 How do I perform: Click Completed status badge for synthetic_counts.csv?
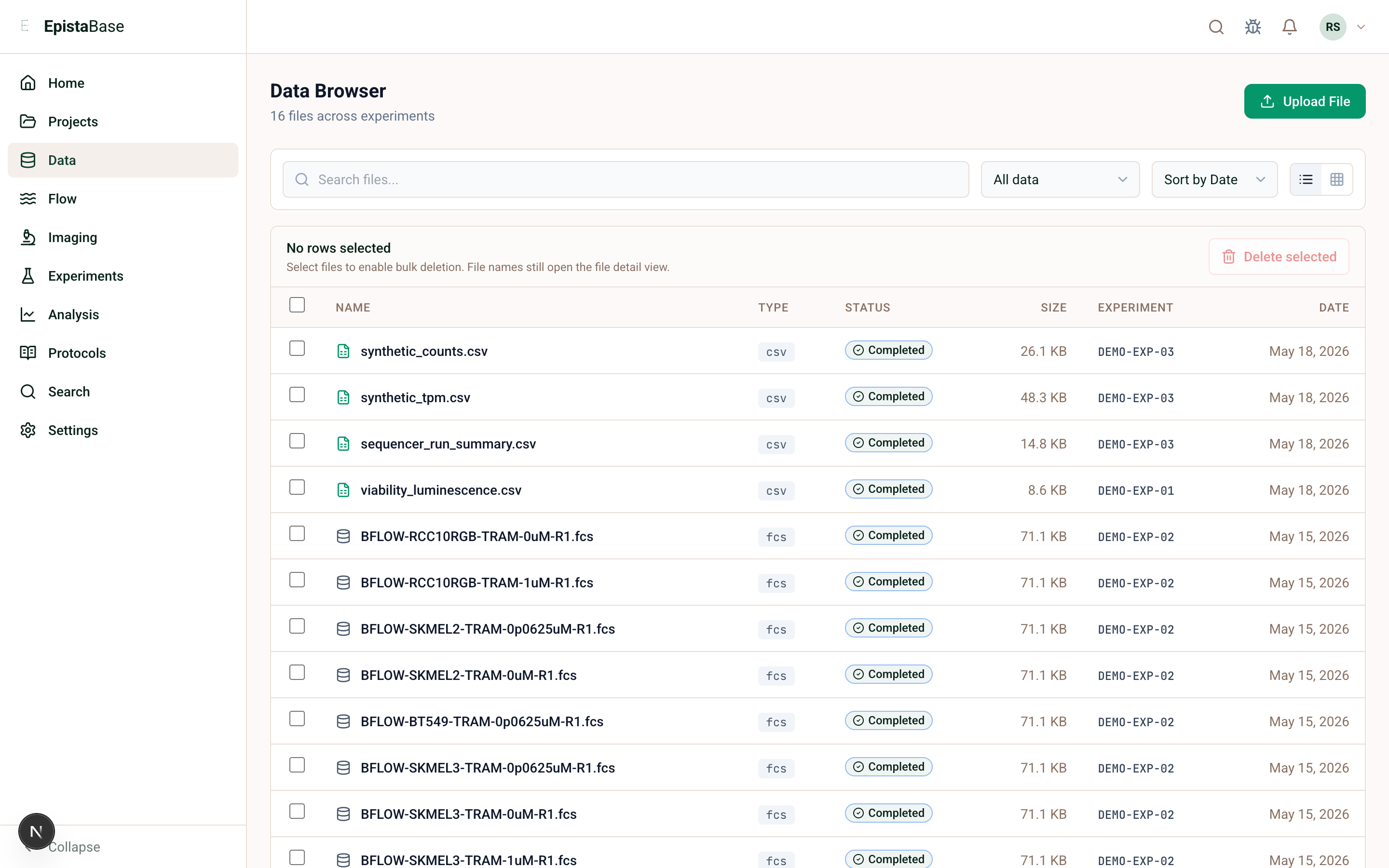coord(888,350)
